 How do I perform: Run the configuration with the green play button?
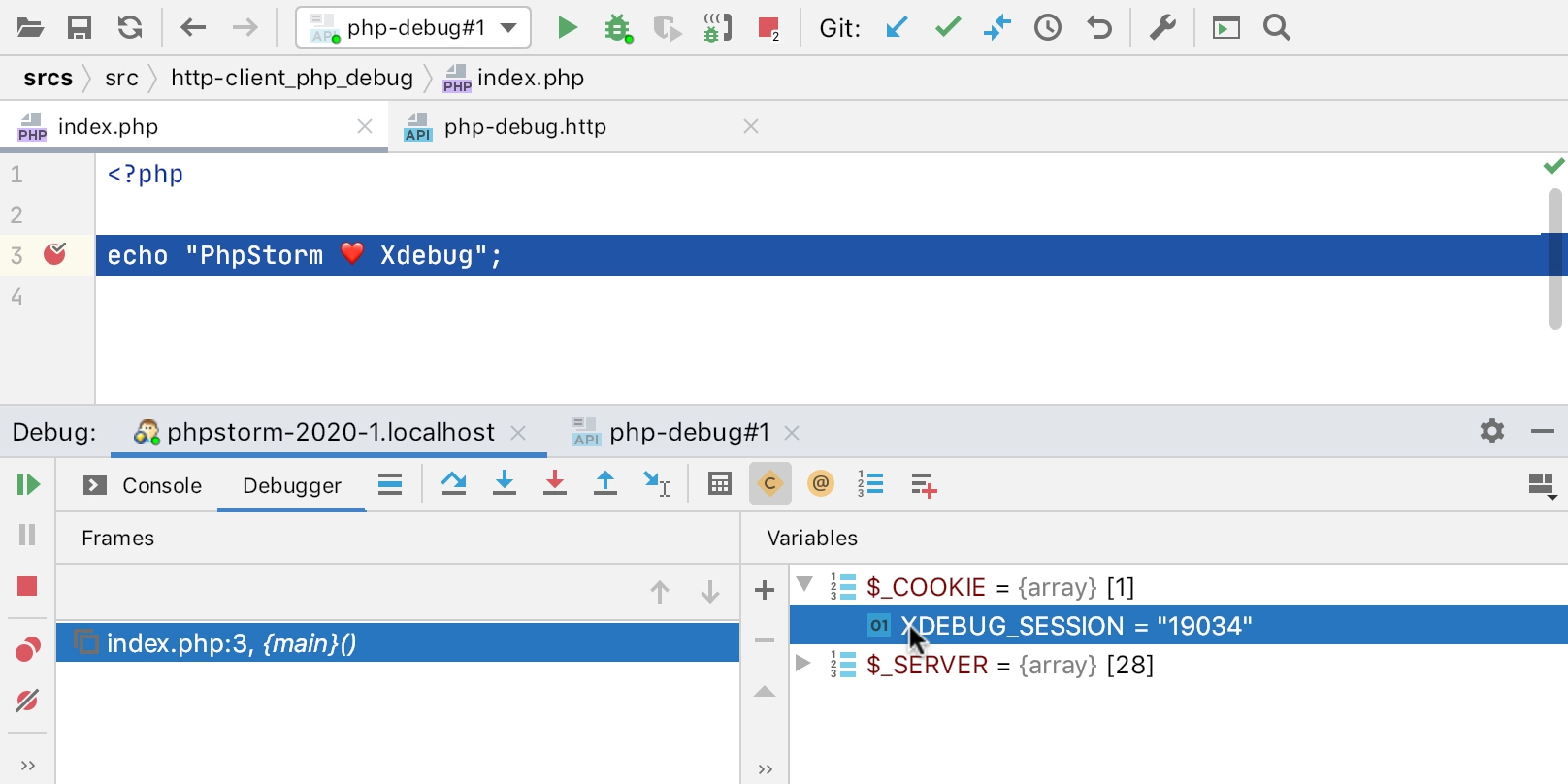(568, 28)
